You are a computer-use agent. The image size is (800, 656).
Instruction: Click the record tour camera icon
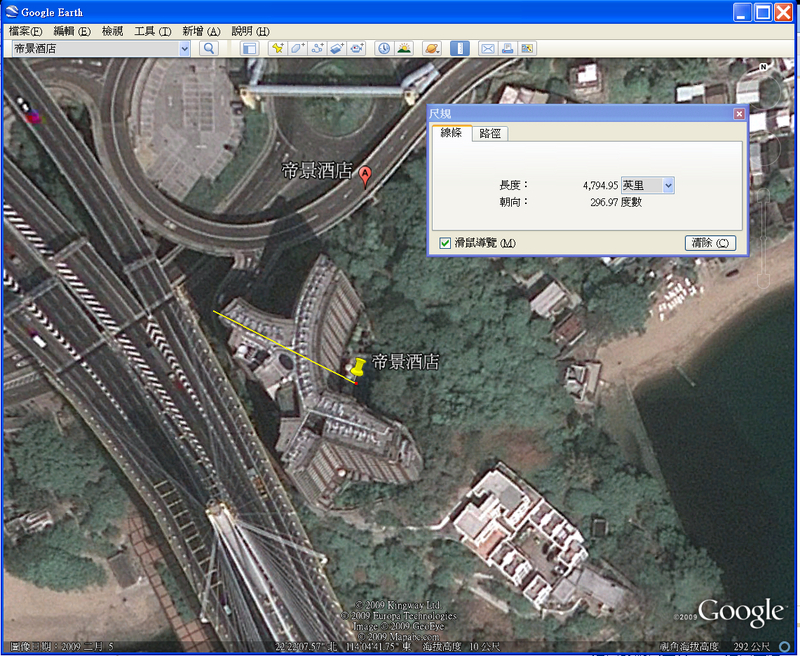357,48
